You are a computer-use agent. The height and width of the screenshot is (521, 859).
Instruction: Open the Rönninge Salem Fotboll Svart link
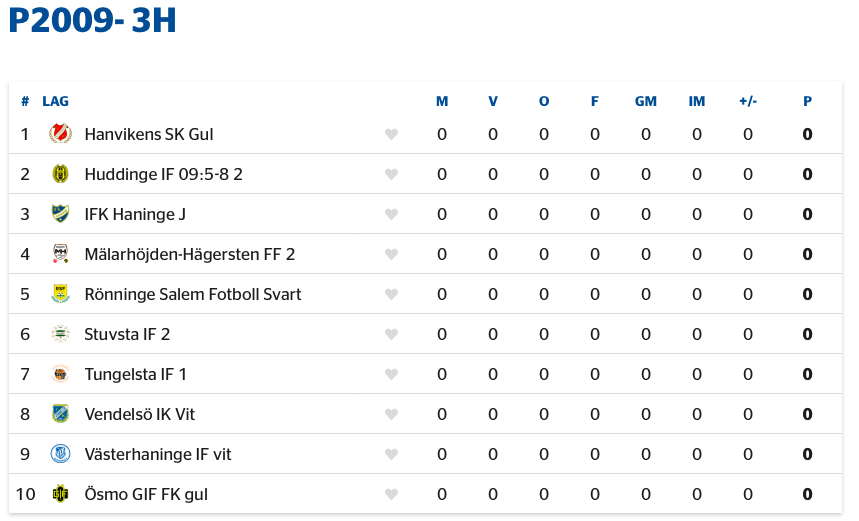tap(193, 294)
